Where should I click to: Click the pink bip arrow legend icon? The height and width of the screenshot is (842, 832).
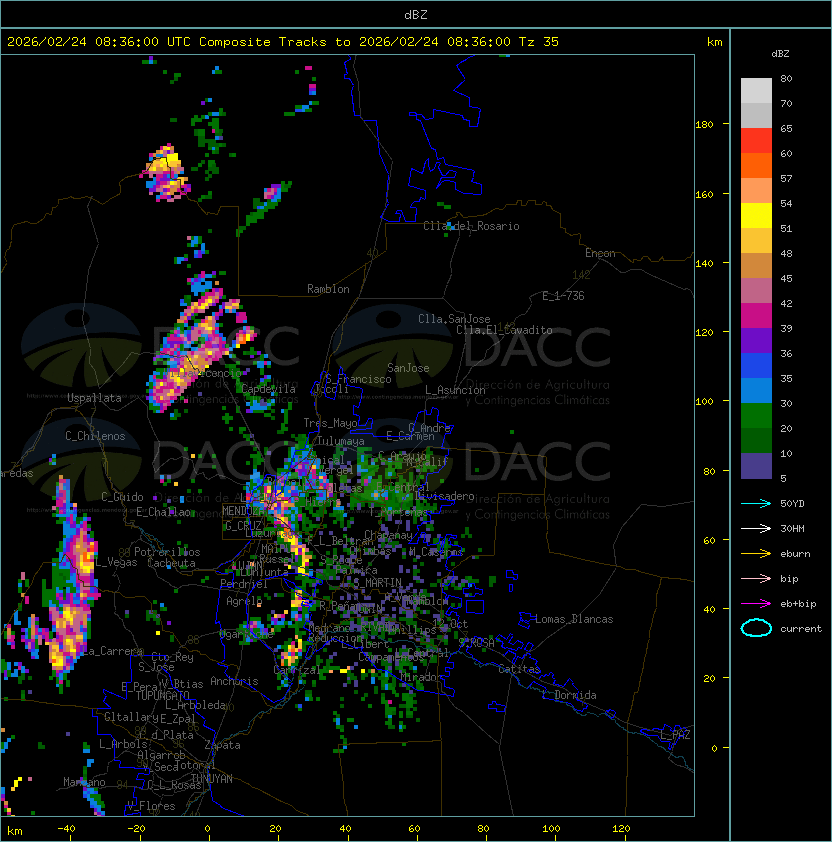click(756, 578)
